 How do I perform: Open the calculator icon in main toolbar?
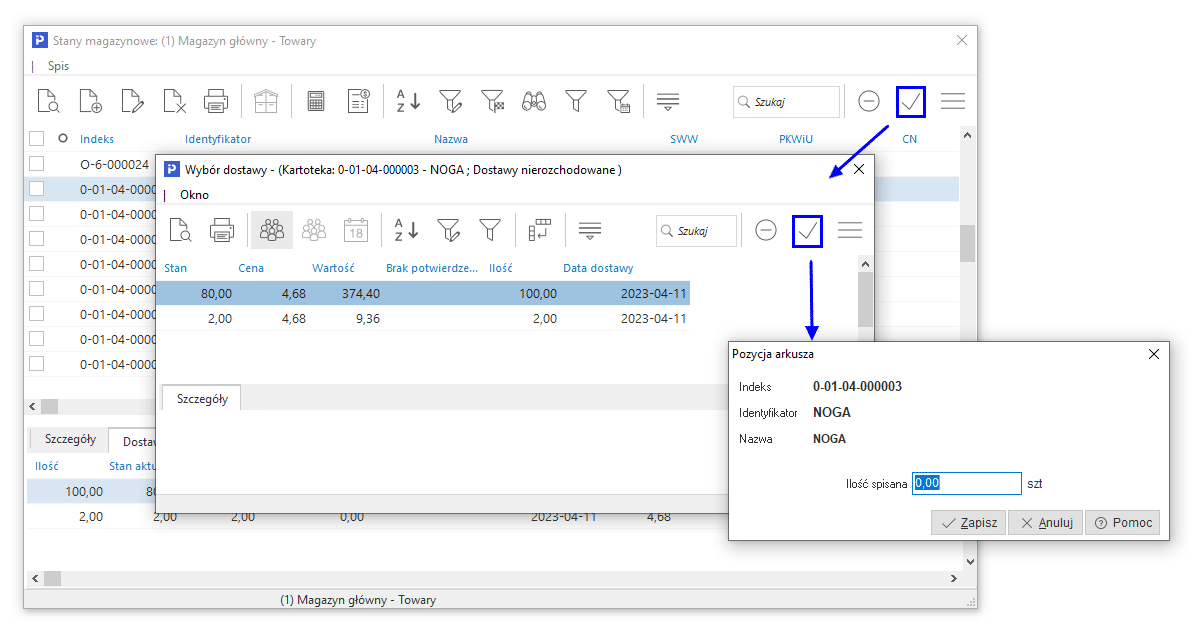pos(316,101)
